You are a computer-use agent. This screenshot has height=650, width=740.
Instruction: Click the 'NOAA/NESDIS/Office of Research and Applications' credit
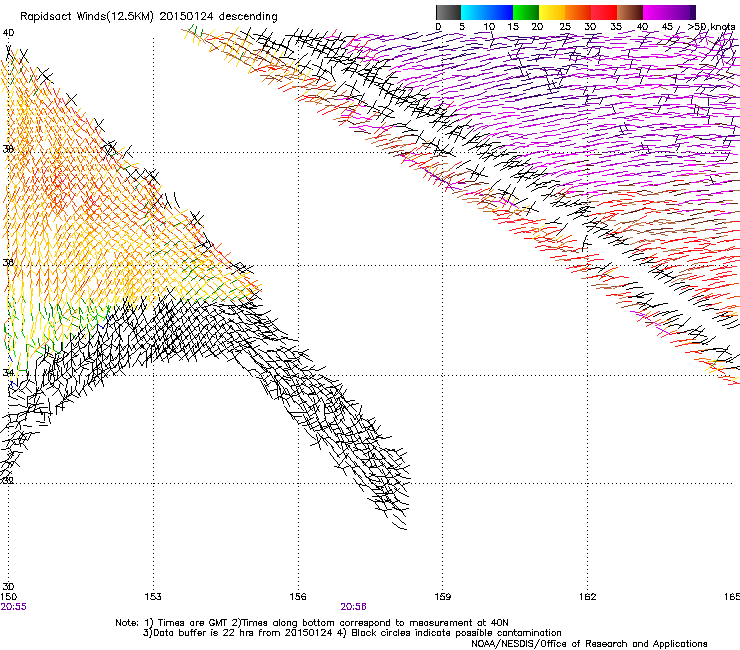coord(589,644)
